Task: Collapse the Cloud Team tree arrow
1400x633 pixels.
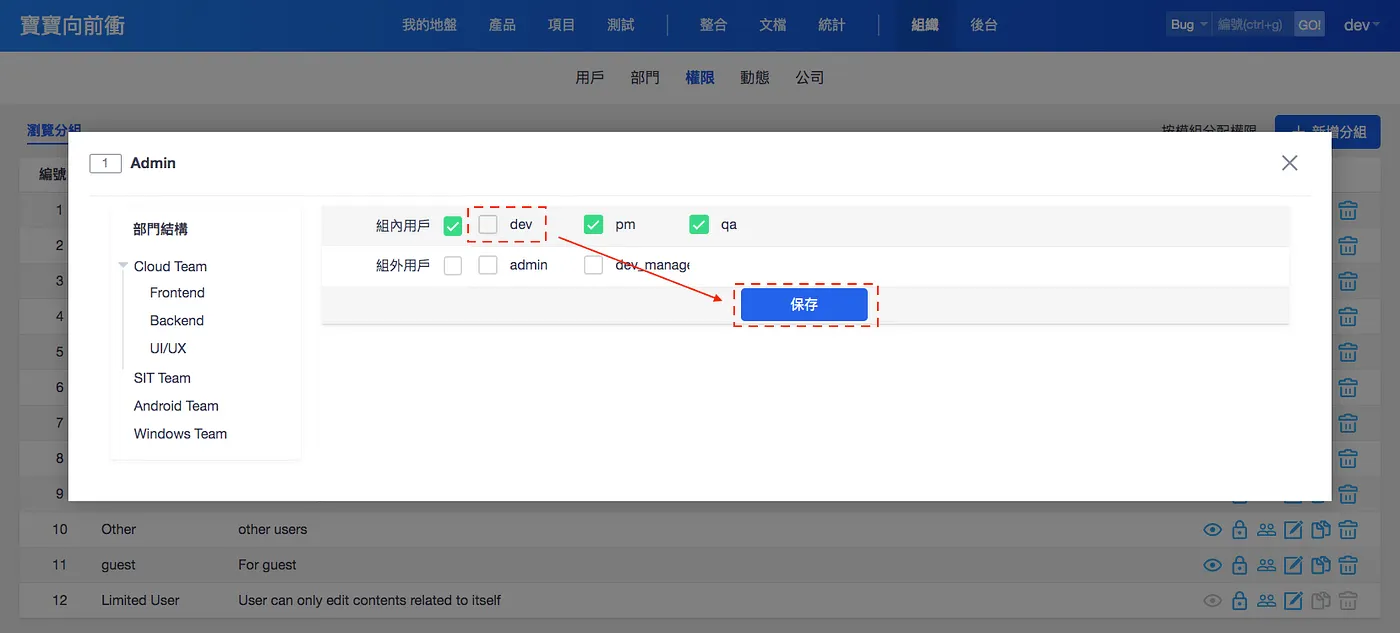Action: pyautogui.click(x=123, y=266)
